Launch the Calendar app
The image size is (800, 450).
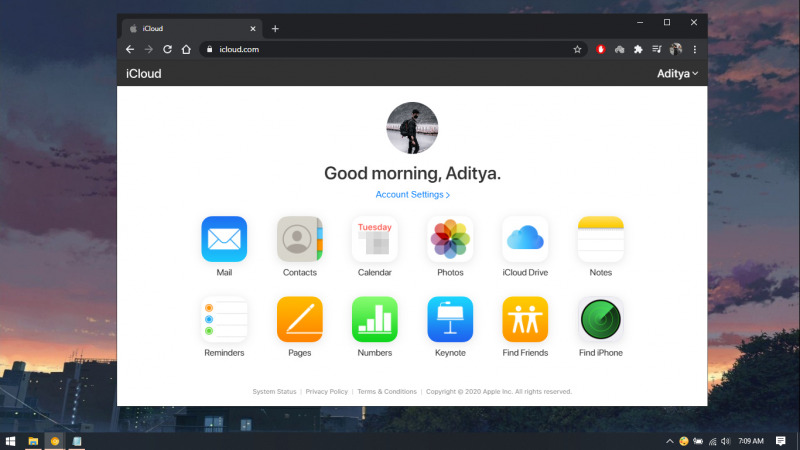pyautogui.click(x=374, y=239)
